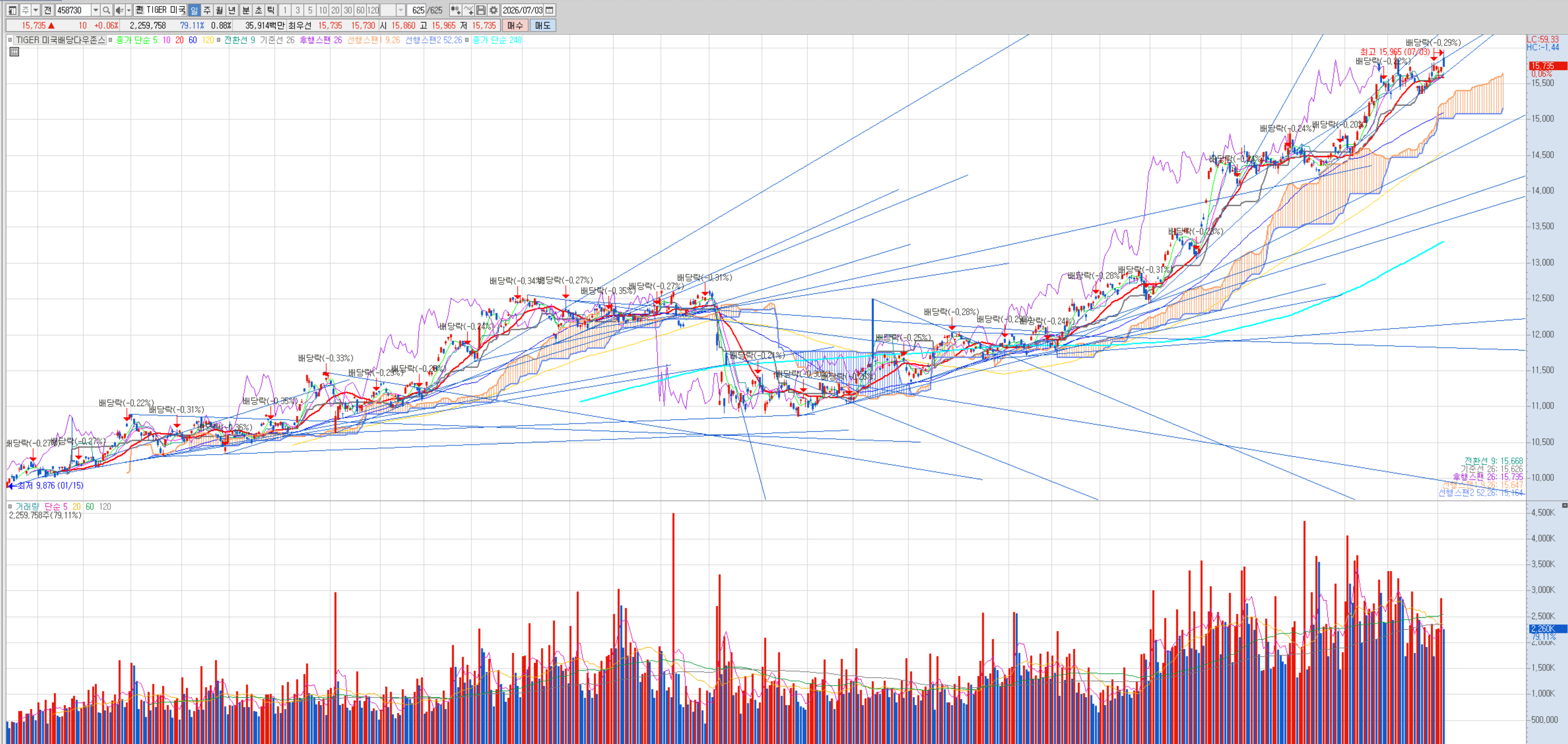Toggle the 종가 단순 240 legend marker

(467, 40)
